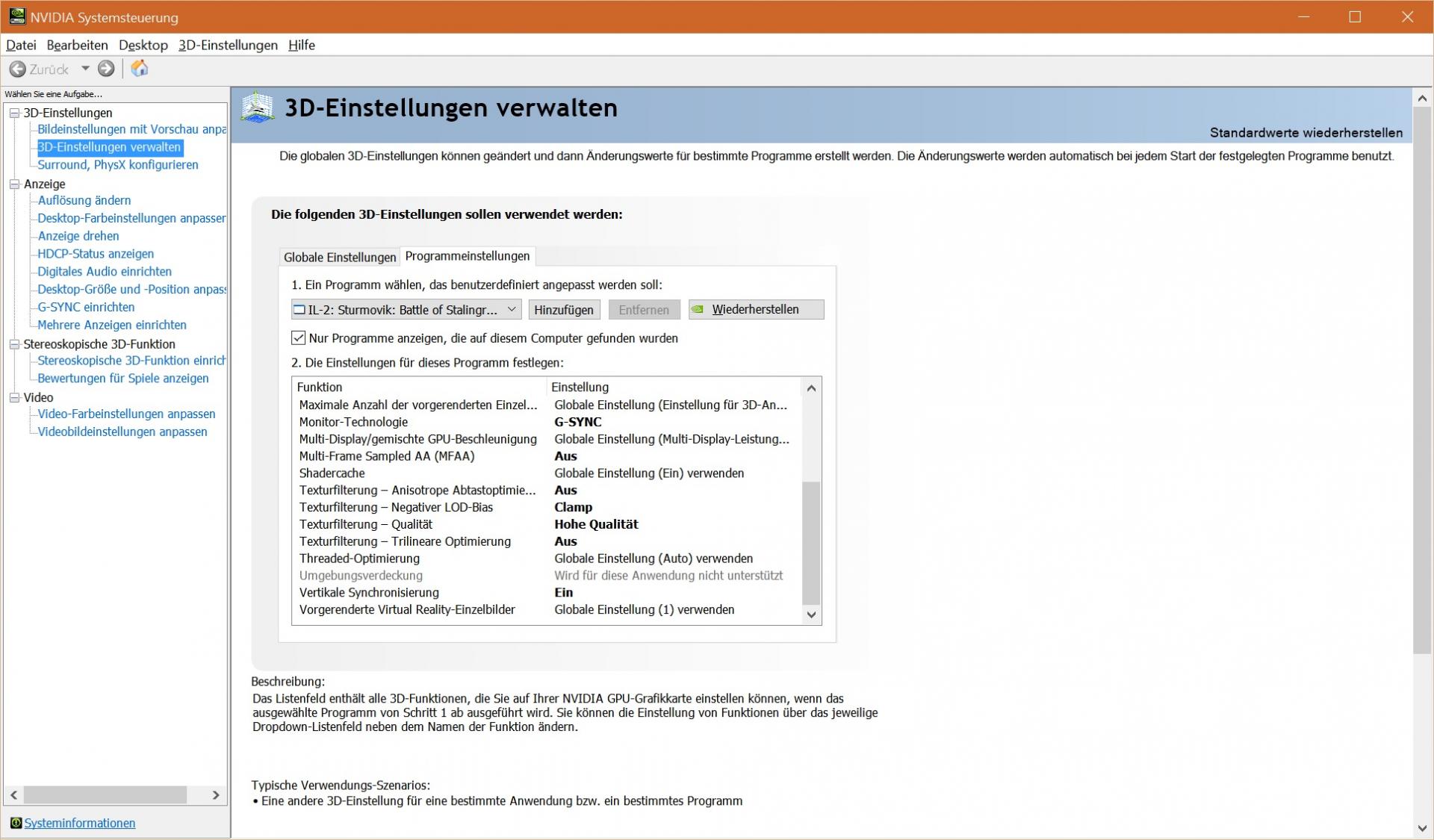The image size is (1434, 840).
Task: Click the Back arrow icon in toolbar
Action: pos(17,69)
